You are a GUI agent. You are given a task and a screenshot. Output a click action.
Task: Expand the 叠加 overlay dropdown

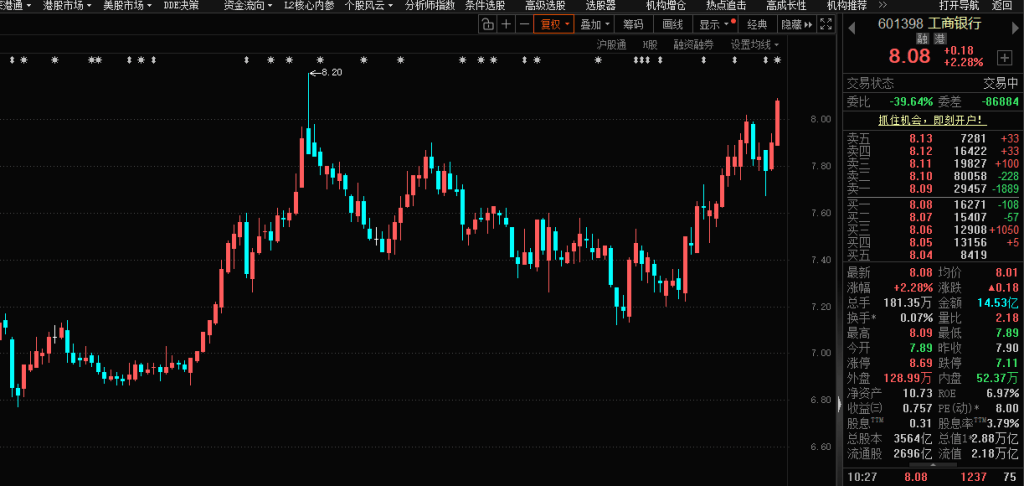point(594,24)
